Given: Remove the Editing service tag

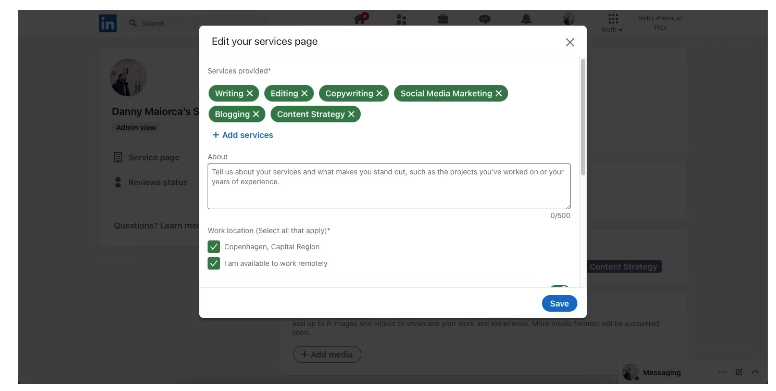Looking at the screenshot, I should [304, 93].
